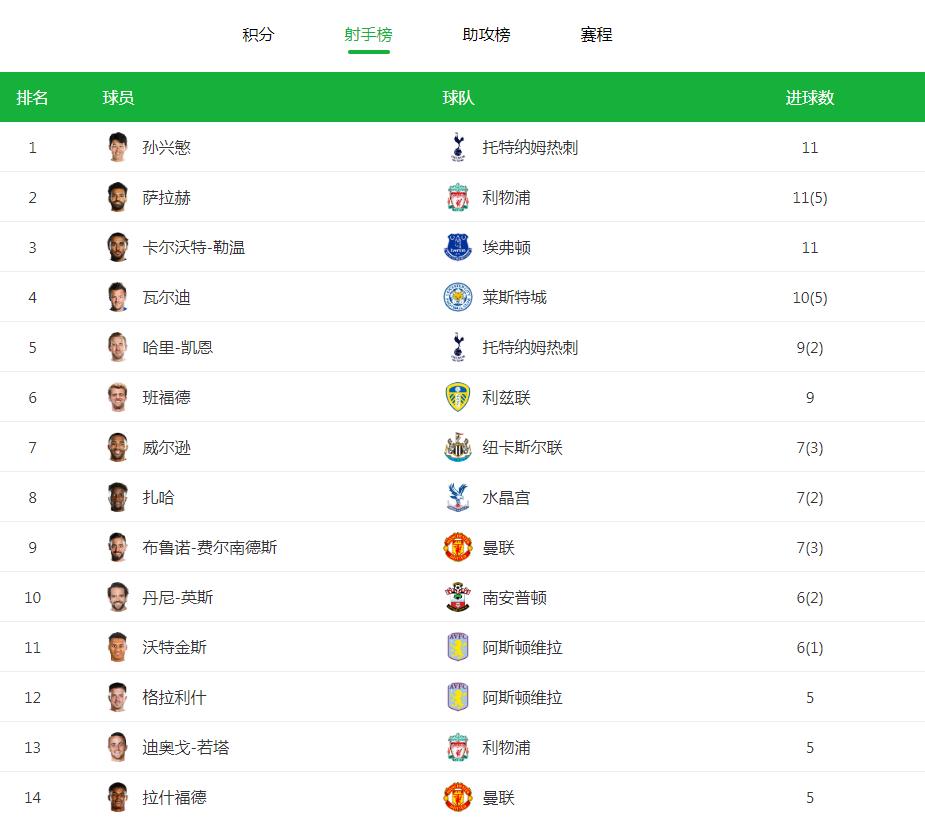Image resolution: width=925 pixels, height=821 pixels.
Task: Click the Everton club crest
Action: coord(458,247)
